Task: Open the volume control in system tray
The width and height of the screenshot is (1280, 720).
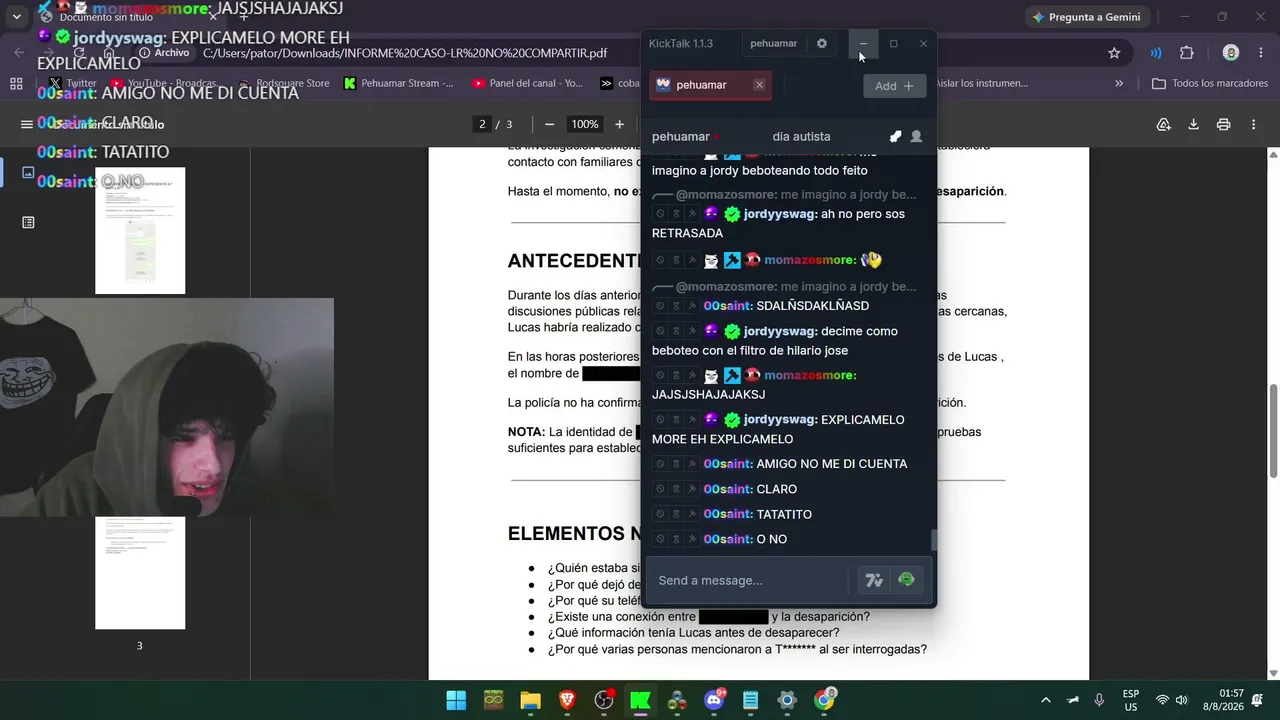Action: tap(1181, 700)
